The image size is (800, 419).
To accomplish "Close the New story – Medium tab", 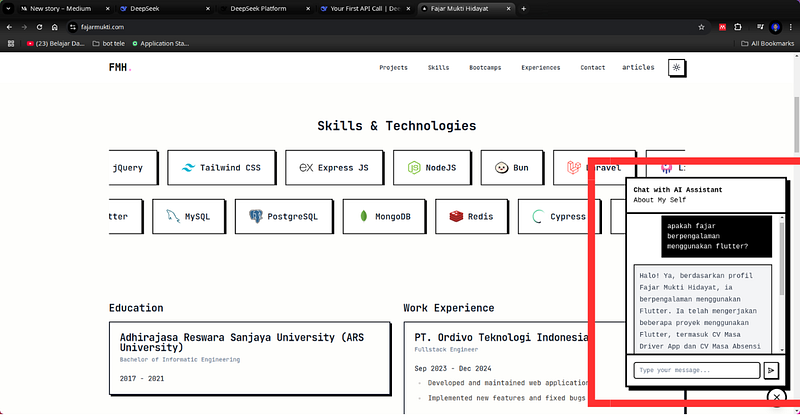I will [108, 9].
